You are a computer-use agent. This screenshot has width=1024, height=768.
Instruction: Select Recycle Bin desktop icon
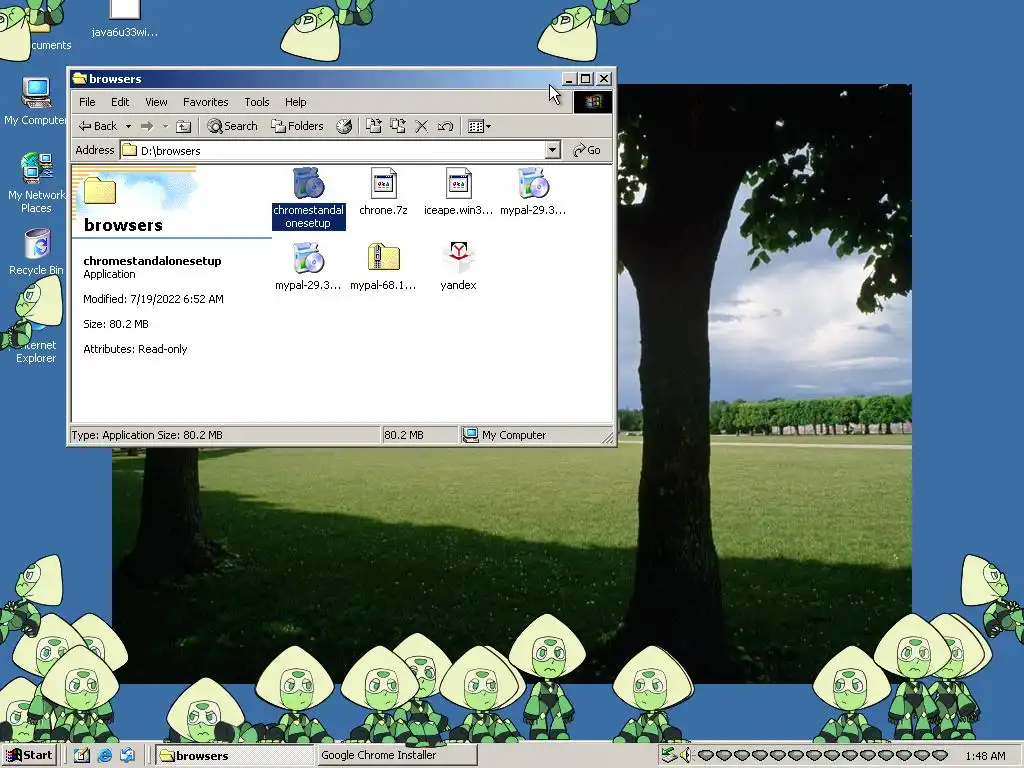(37, 251)
